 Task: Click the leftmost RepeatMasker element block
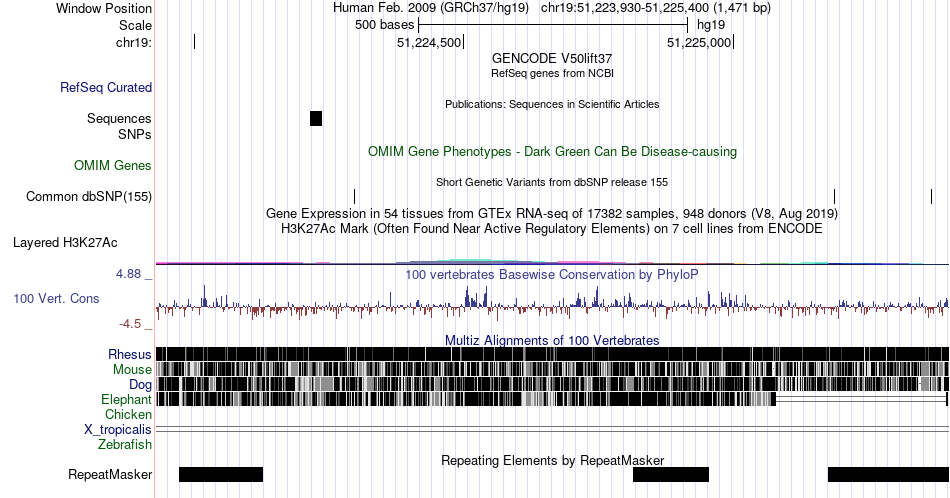point(221,474)
